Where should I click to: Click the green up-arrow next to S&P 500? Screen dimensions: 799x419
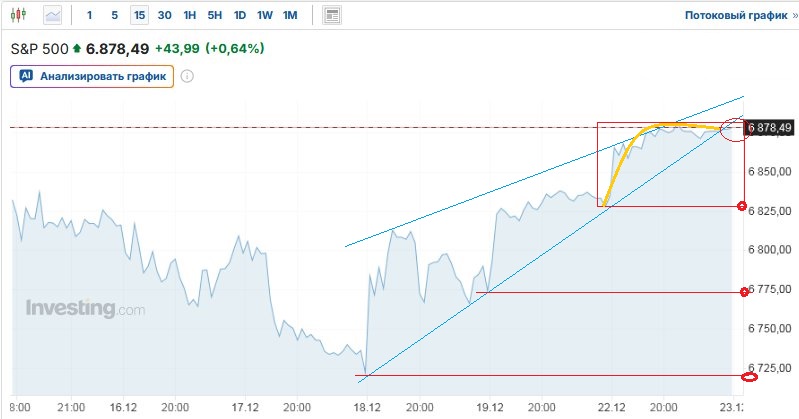click(77, 48)
